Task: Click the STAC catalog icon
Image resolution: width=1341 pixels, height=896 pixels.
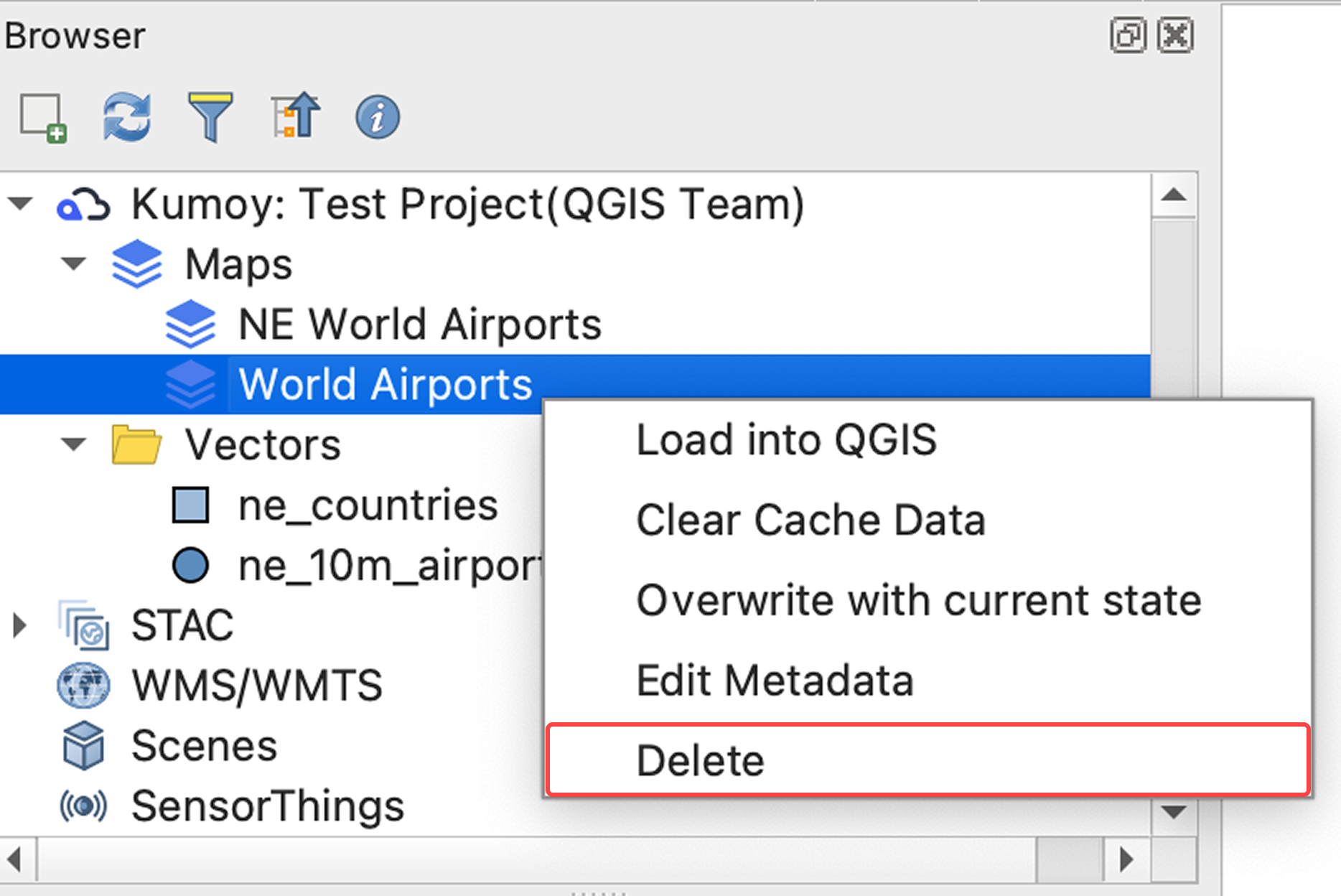Action: pyautogui.click(x=84, y=625)
